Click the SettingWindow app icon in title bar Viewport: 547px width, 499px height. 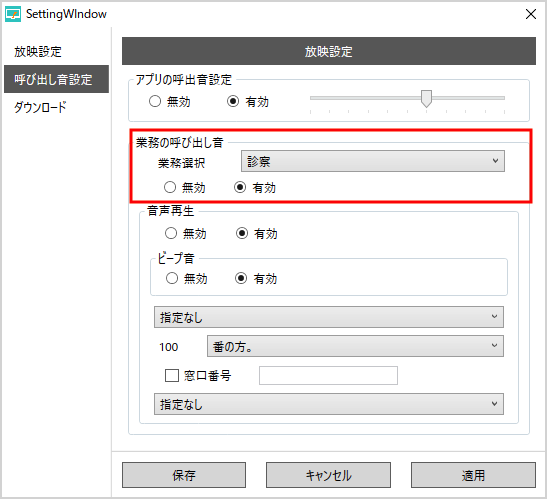click(13, 14)
